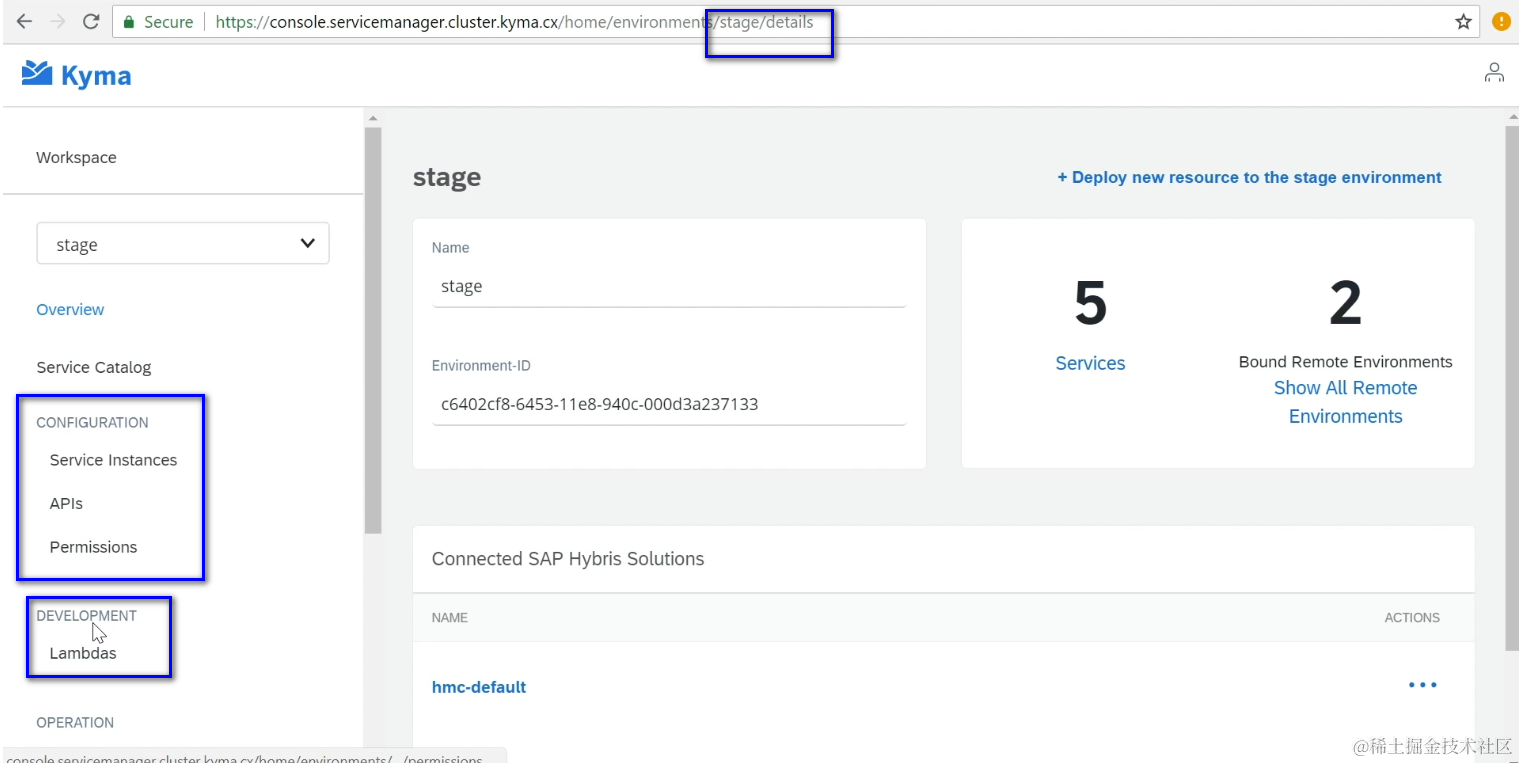
Task: Reload the page with refresh icon
Action: (91, 21)
